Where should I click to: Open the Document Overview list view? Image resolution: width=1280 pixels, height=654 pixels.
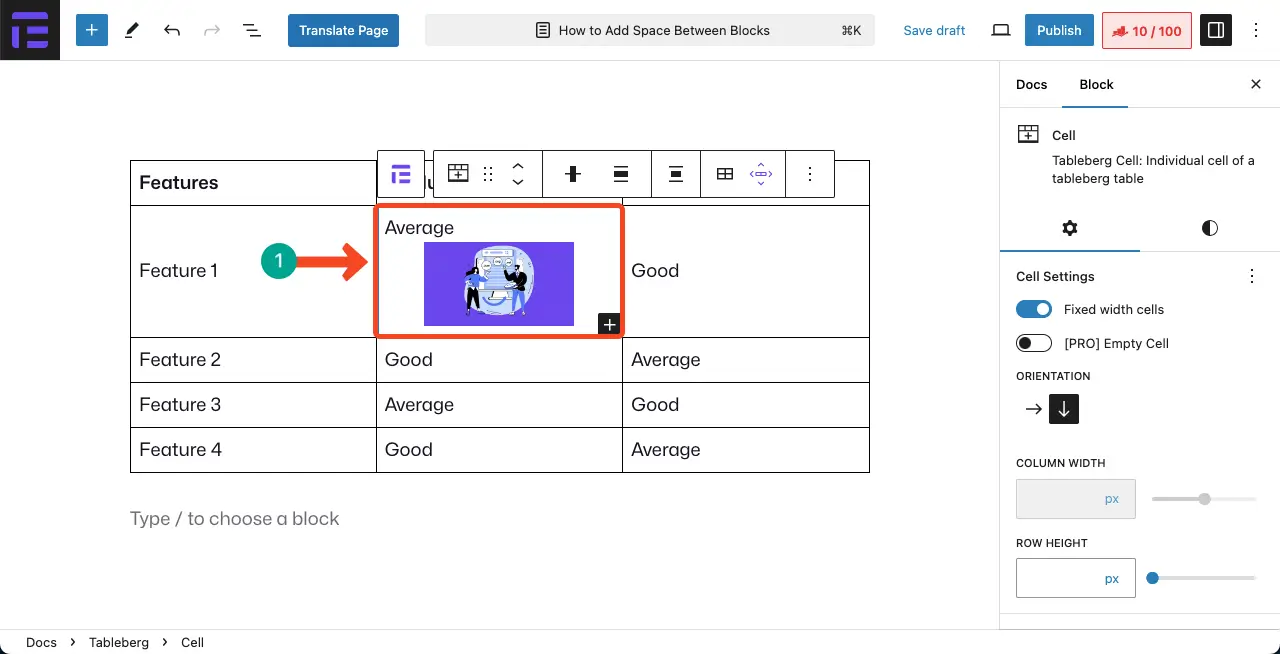(x=252, y=30)
